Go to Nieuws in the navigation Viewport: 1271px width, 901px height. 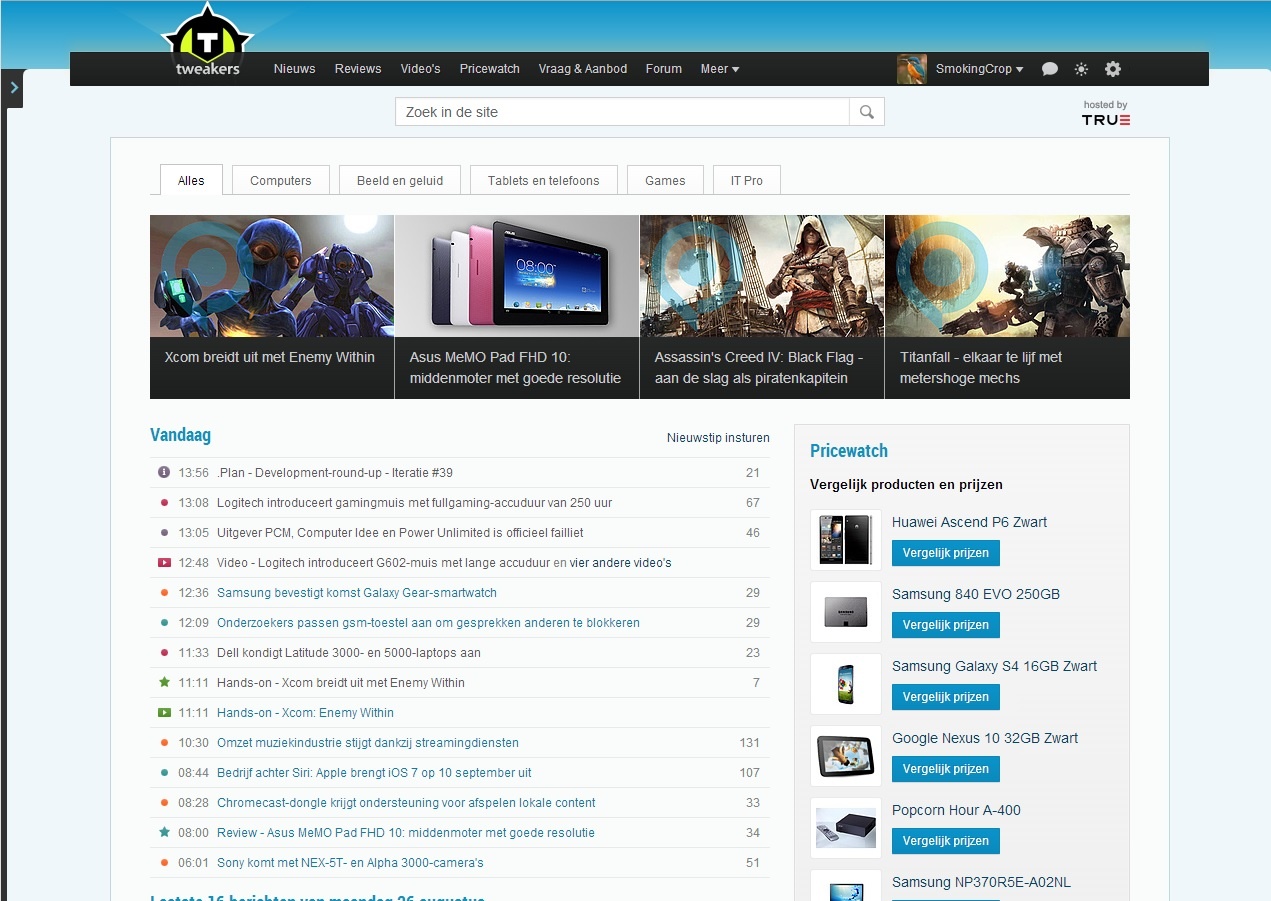[295, 69]
